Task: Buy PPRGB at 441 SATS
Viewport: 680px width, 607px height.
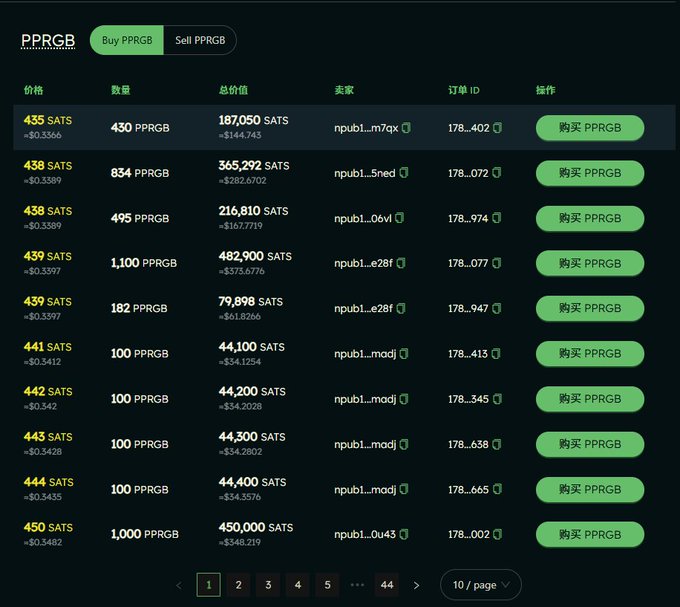Action: (x=590, y=354)
